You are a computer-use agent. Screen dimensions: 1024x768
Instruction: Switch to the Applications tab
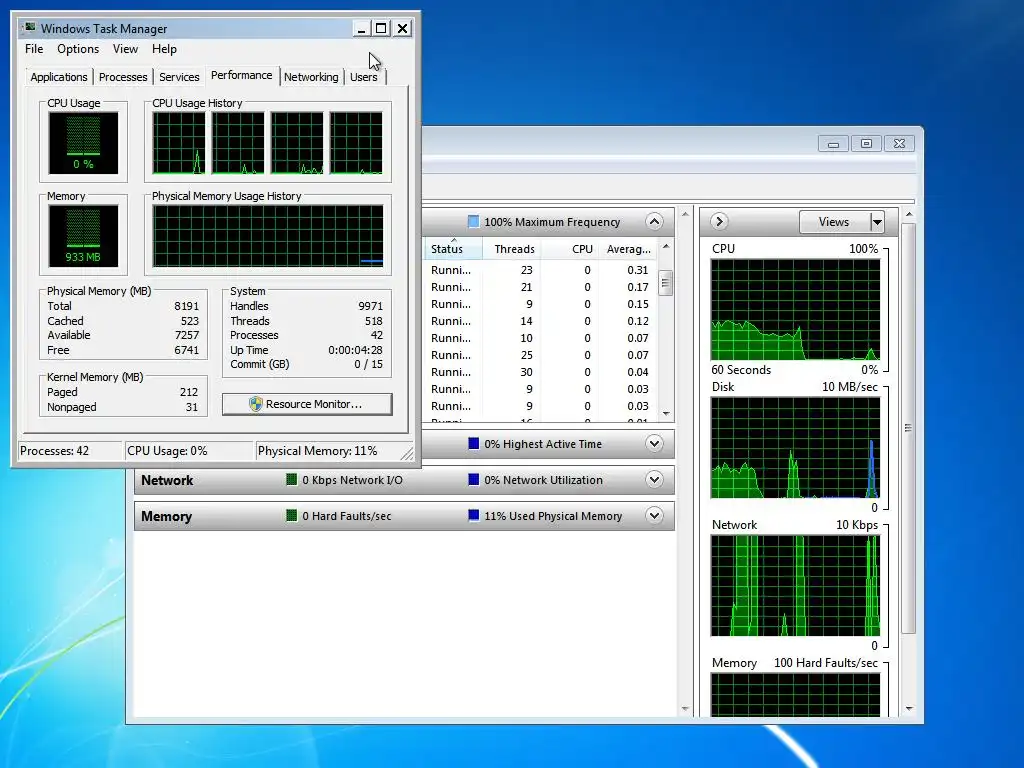pyautogui.click(x=59, y=77)
